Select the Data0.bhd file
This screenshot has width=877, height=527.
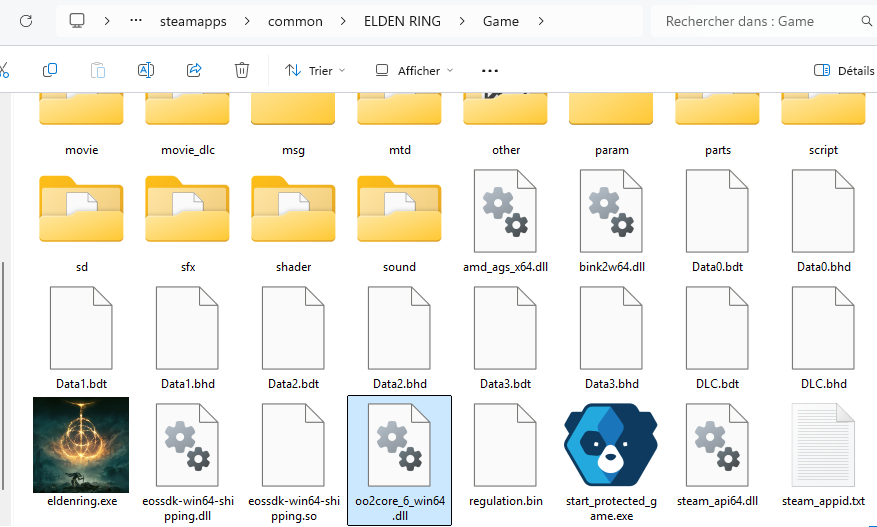point(823,222)
